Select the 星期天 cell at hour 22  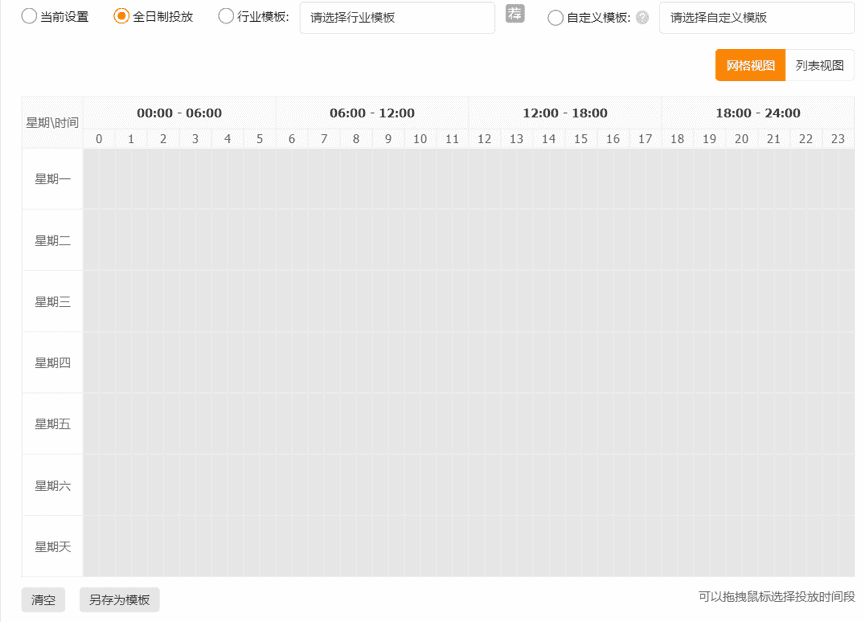806,546
